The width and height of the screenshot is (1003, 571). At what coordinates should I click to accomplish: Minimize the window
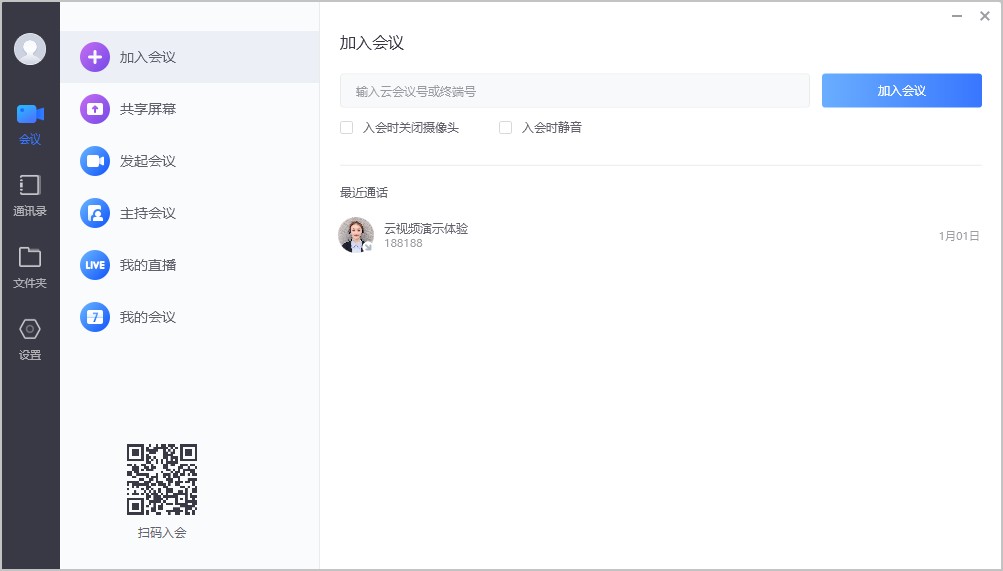tap(957, 16)
